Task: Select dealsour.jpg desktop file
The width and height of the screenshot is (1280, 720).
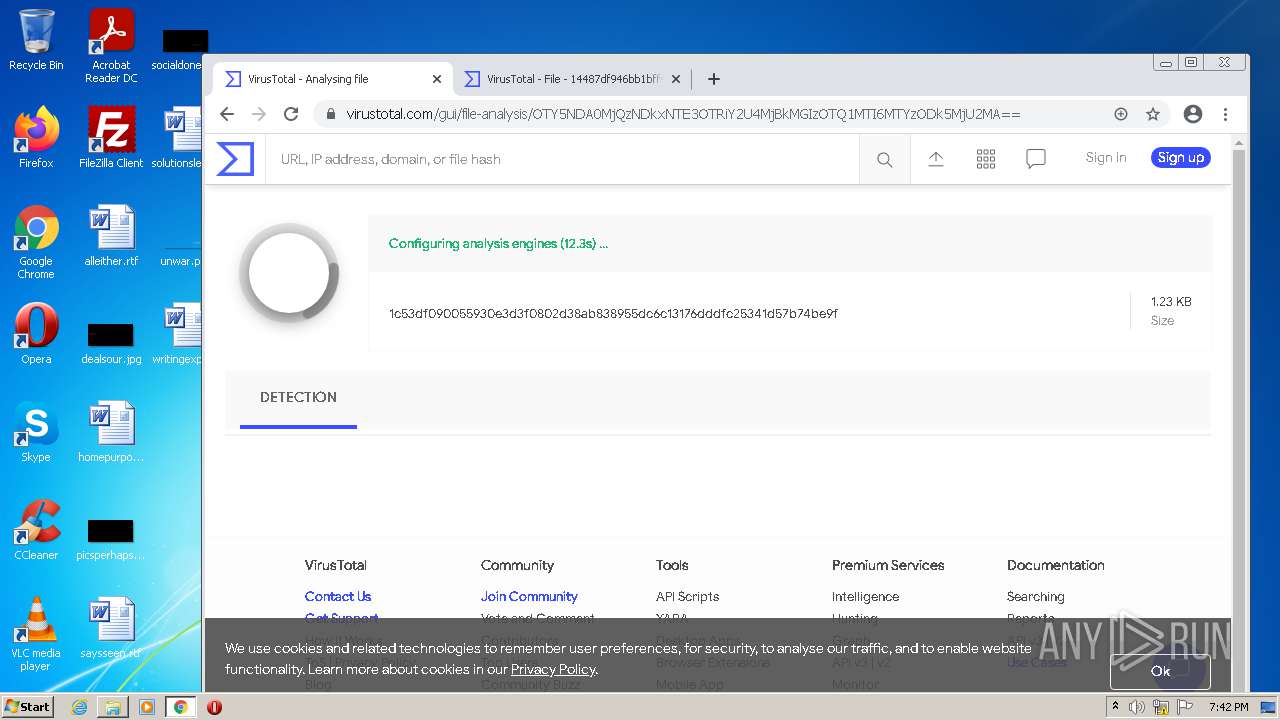Action: pyautogui.click(x=111, y=343)
